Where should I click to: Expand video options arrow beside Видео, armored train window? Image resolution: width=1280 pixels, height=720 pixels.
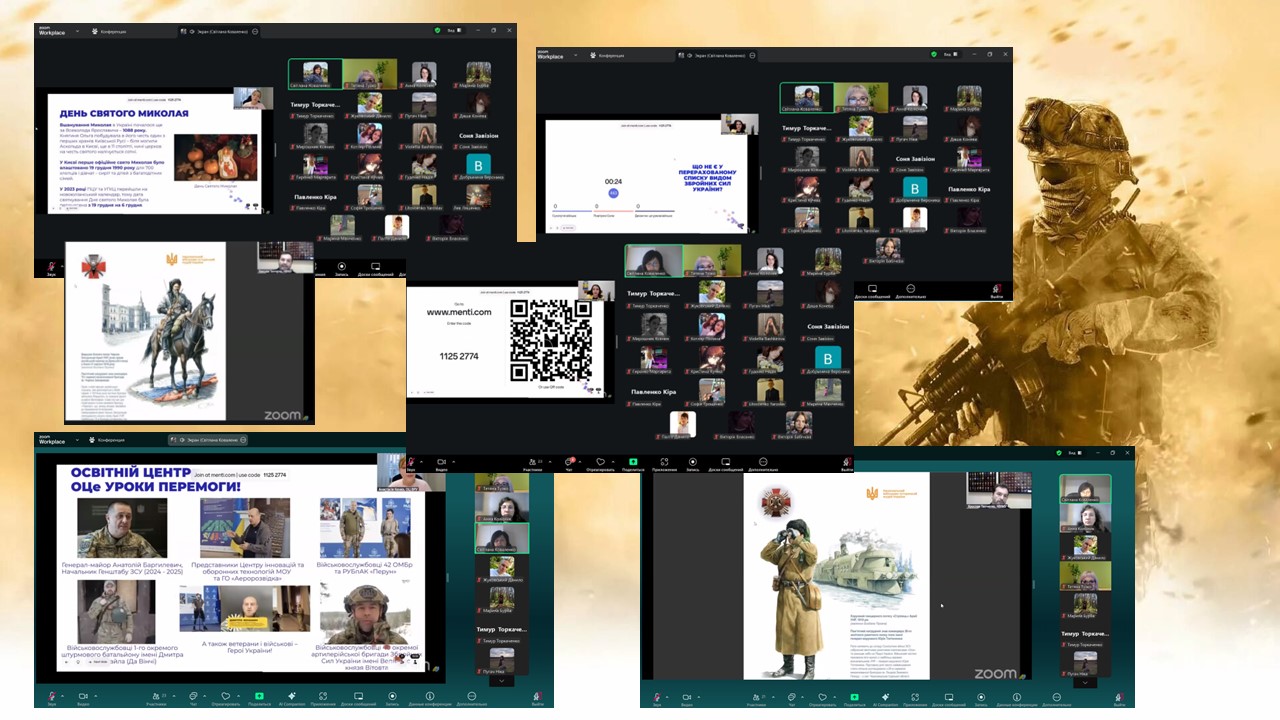[701, 695]
